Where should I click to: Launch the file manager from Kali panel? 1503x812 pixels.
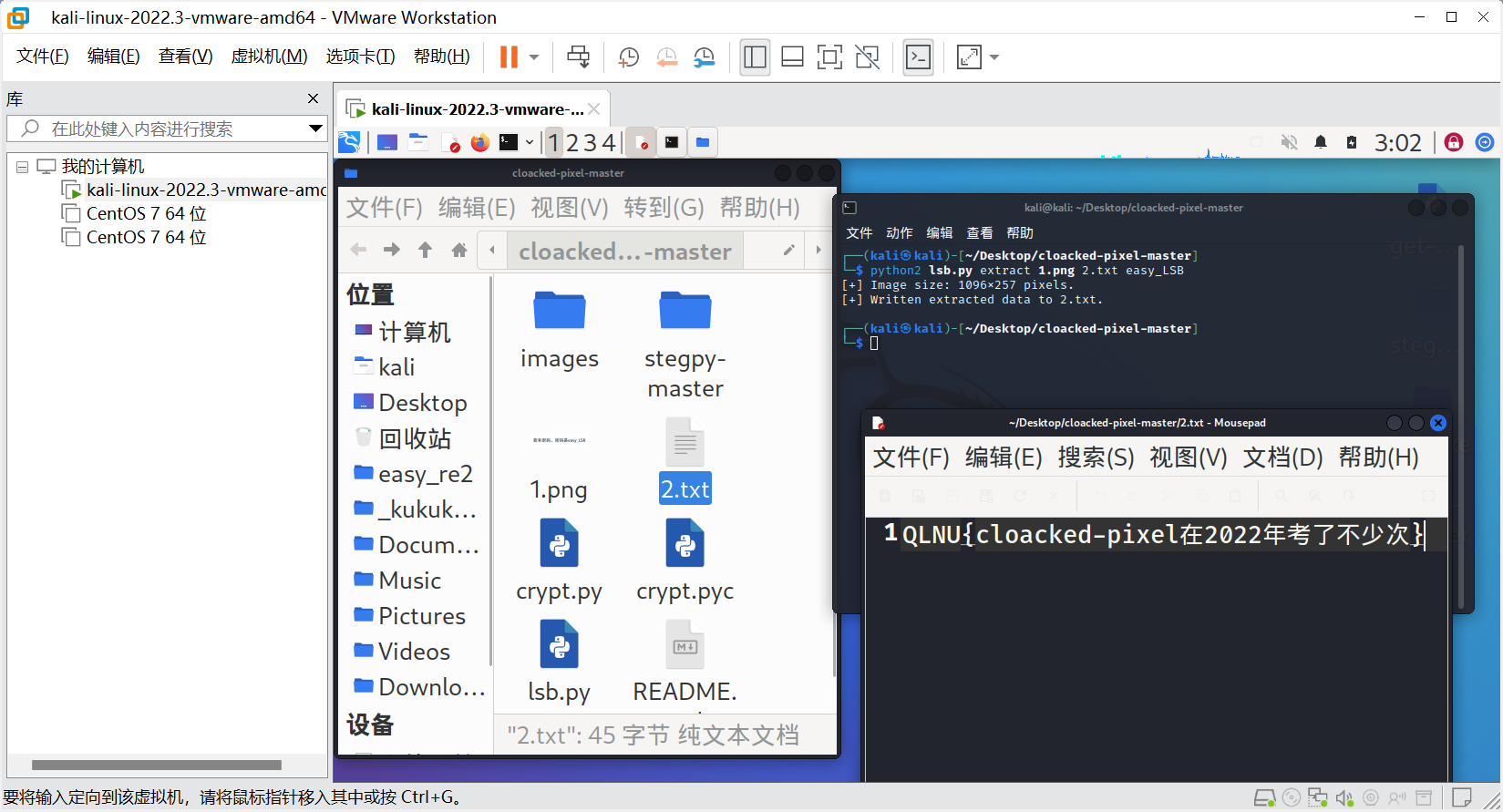coord(418,142)
